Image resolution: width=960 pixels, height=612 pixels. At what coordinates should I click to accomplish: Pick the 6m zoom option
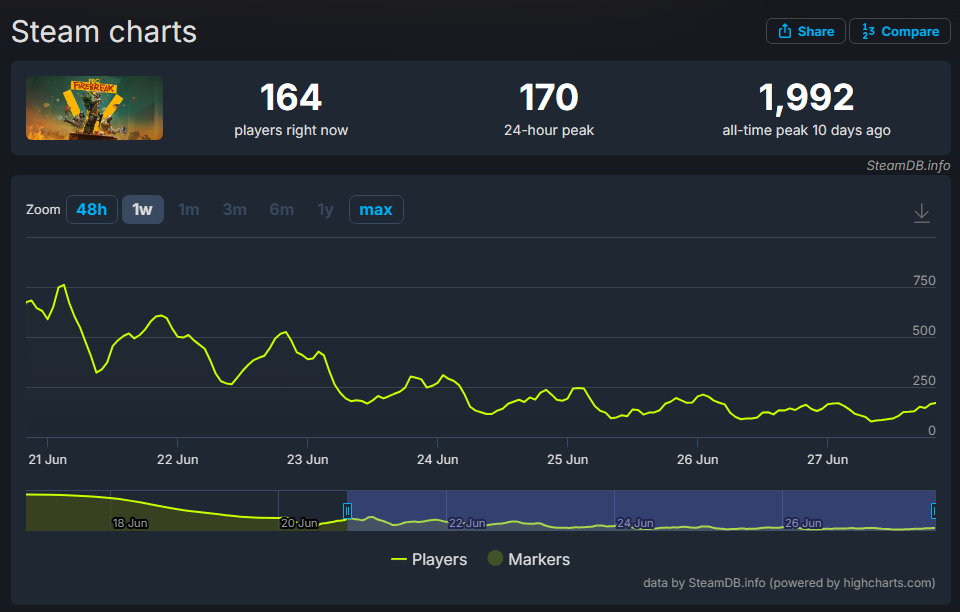[x=282, y=209]
